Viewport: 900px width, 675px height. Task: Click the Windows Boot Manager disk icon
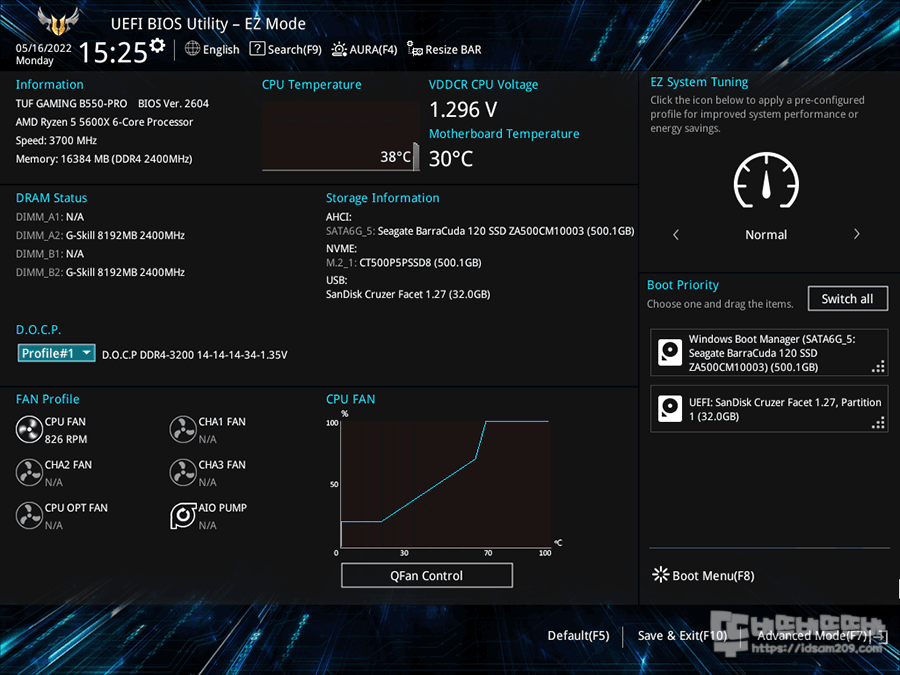pyautogui.click(x=669, y=352)
